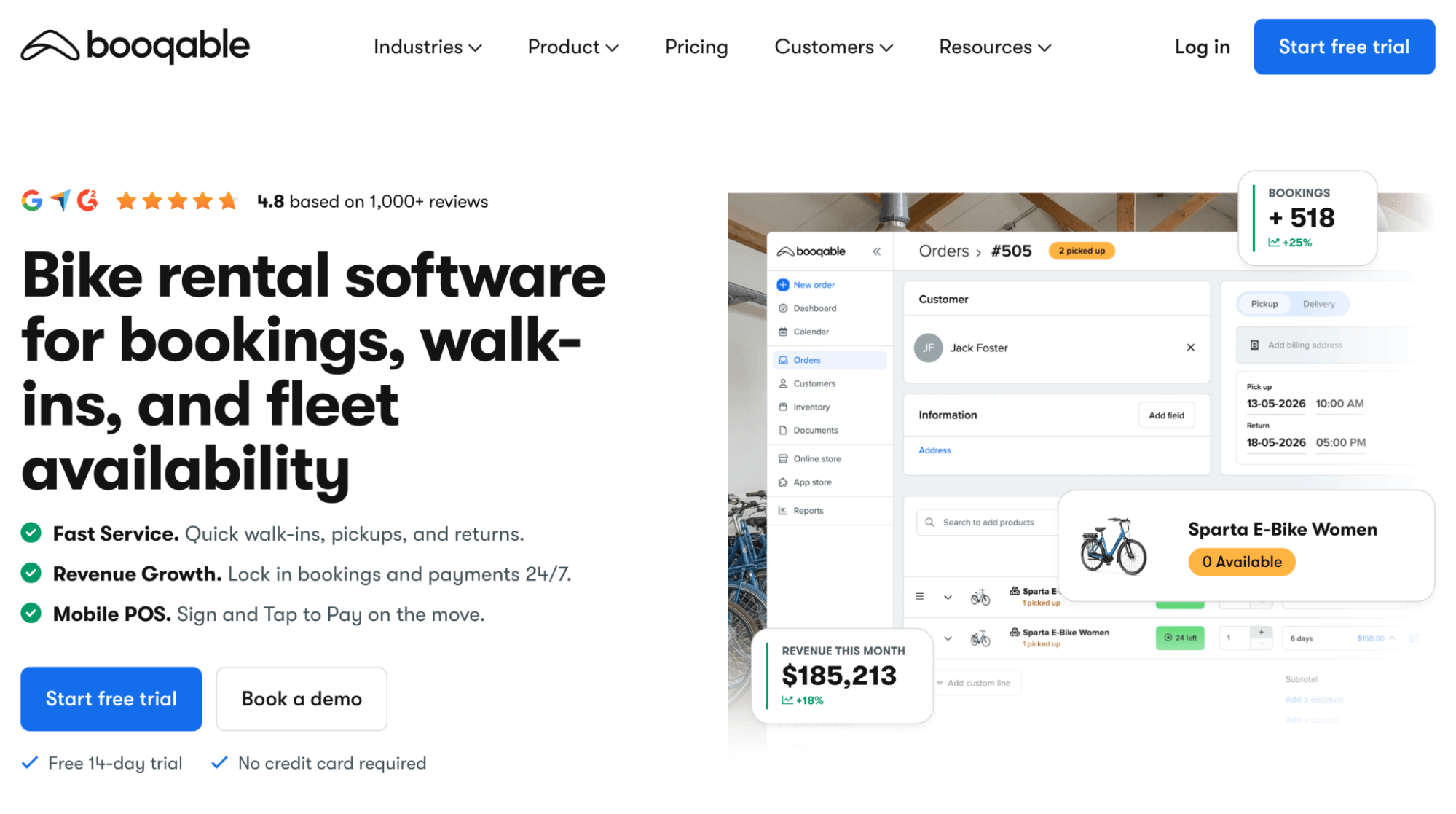Click the Customers person icon in sidebar
The height and width of the screenshot is (814, 1456).
[783, 383]
